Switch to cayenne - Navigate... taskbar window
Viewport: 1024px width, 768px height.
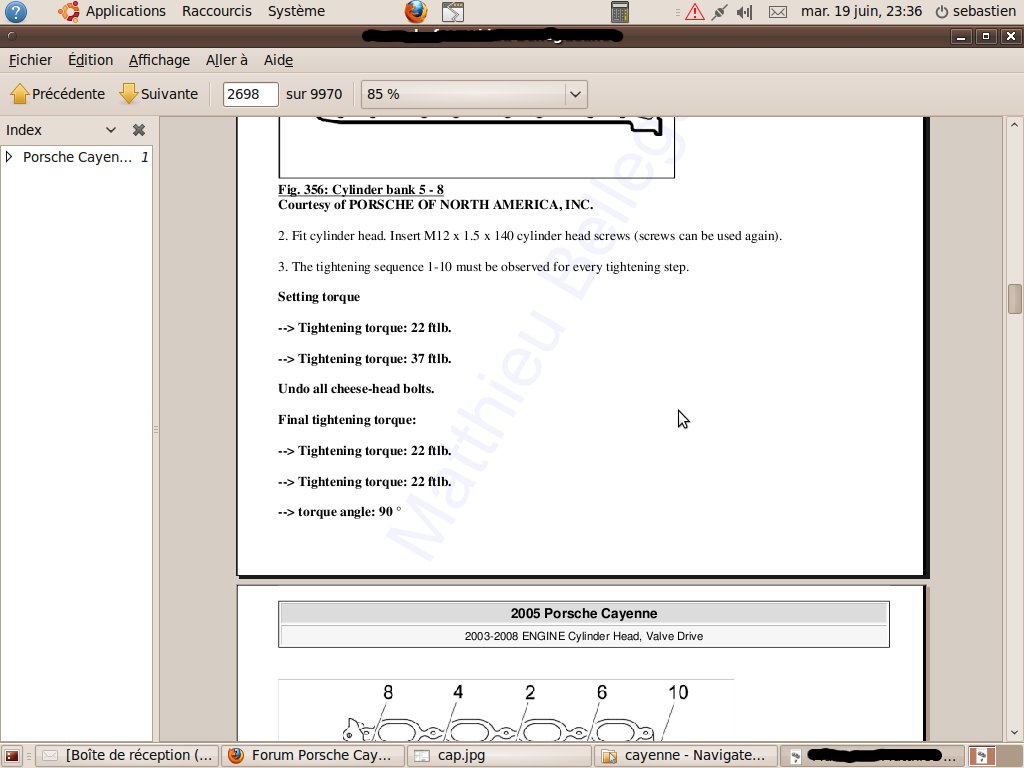(685, 756)
